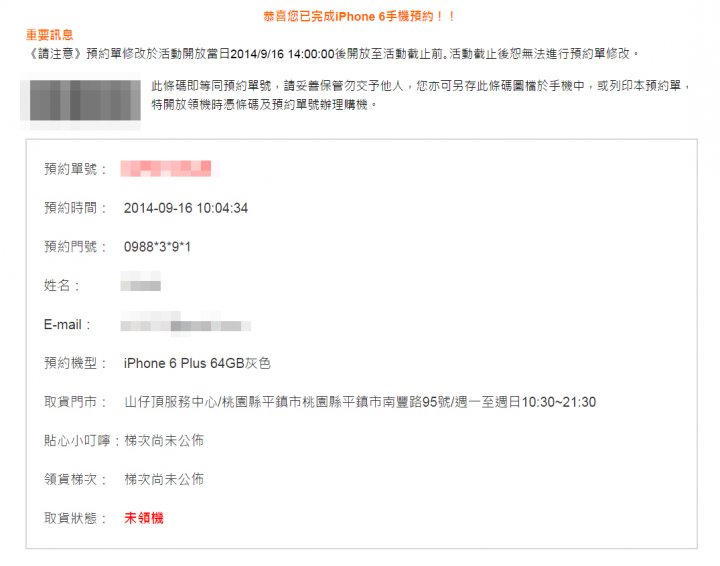
Task: Click the 貼心小叮嚀 reminder text
Action: pyautogui.click(x=164, y=441)
